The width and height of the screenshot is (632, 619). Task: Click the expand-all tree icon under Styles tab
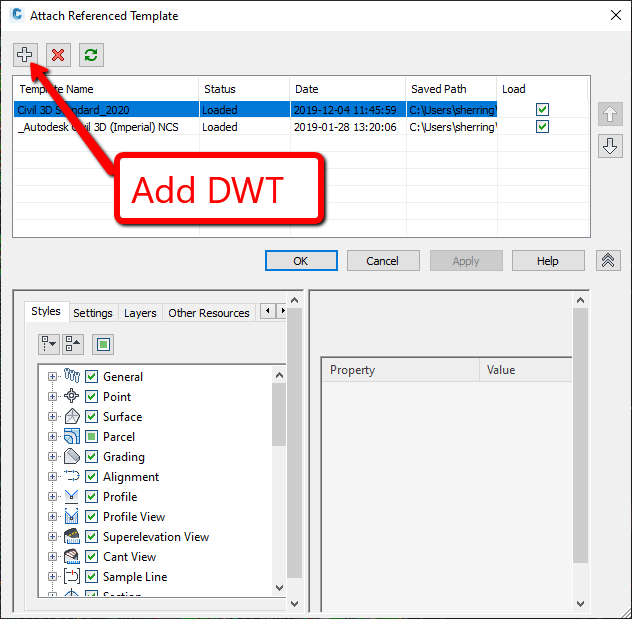tap(49, 344)
